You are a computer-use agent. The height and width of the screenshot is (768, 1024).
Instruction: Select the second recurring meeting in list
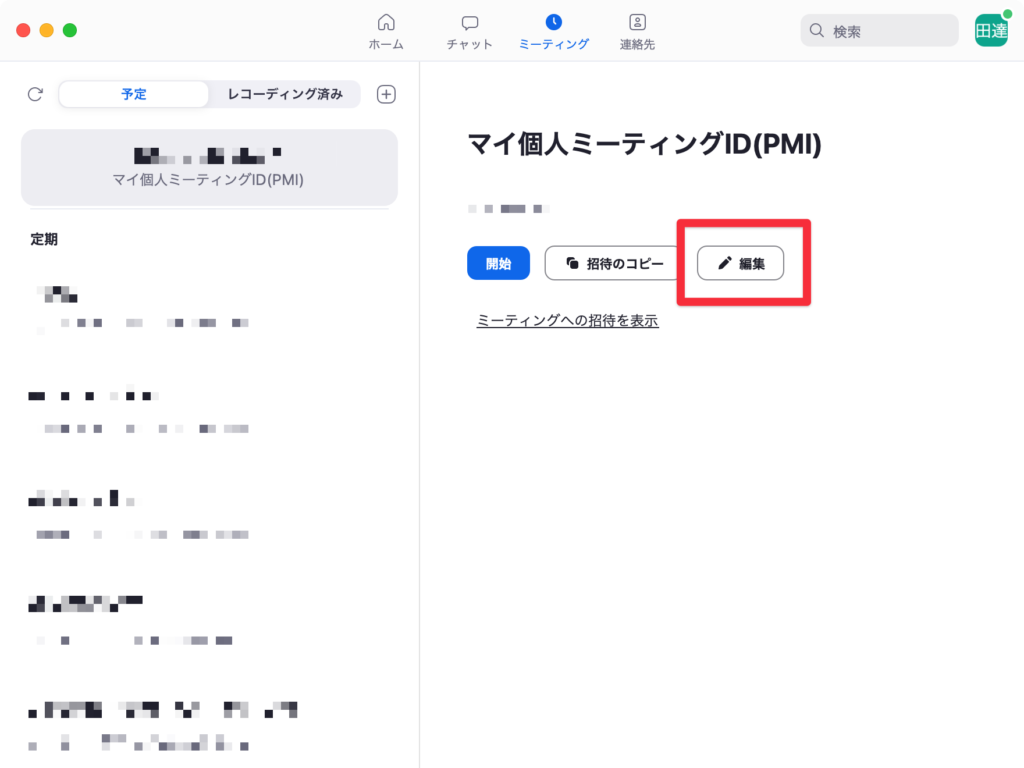(140, 412)
